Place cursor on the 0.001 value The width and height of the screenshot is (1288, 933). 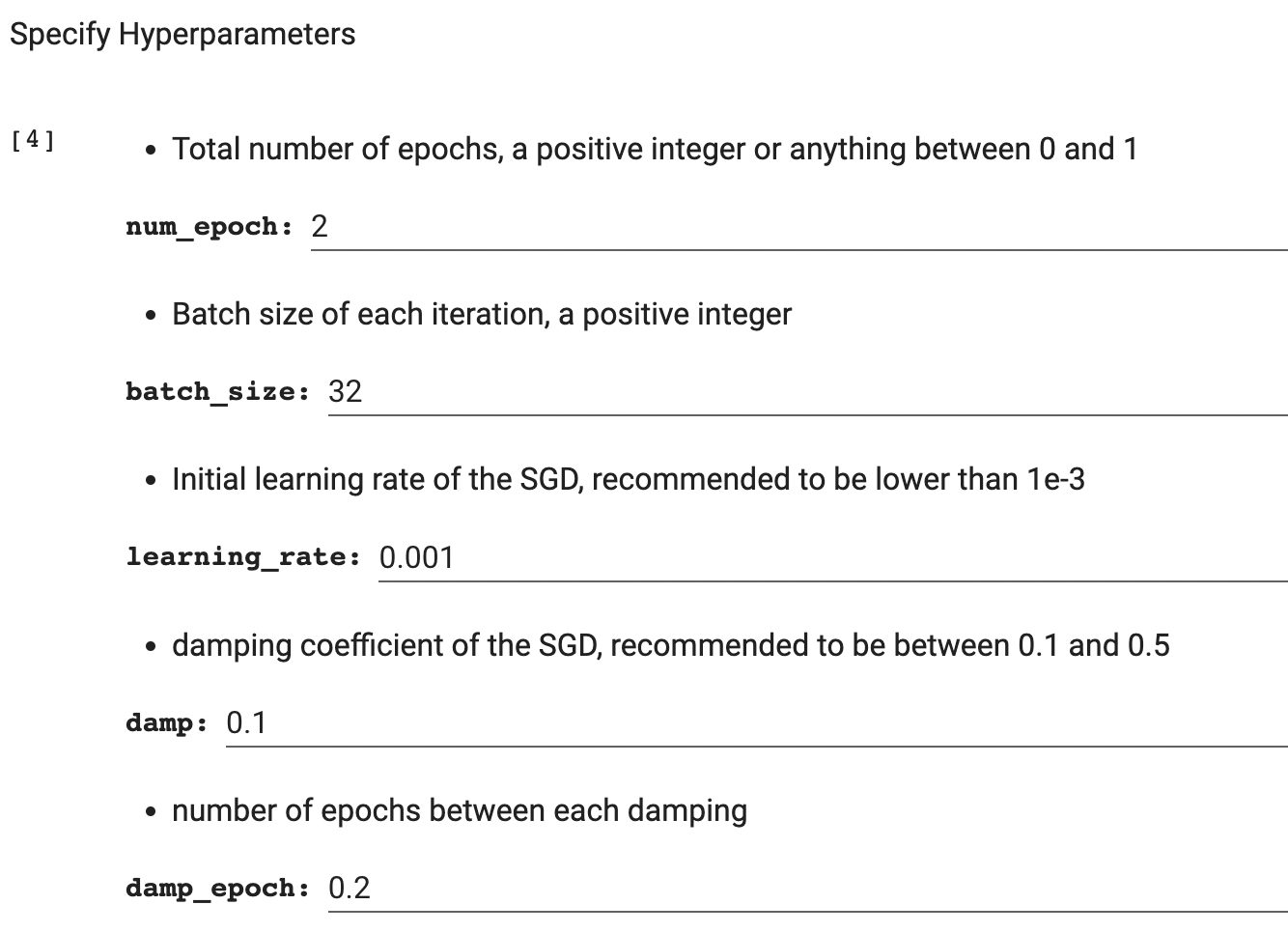pos(416,557)
